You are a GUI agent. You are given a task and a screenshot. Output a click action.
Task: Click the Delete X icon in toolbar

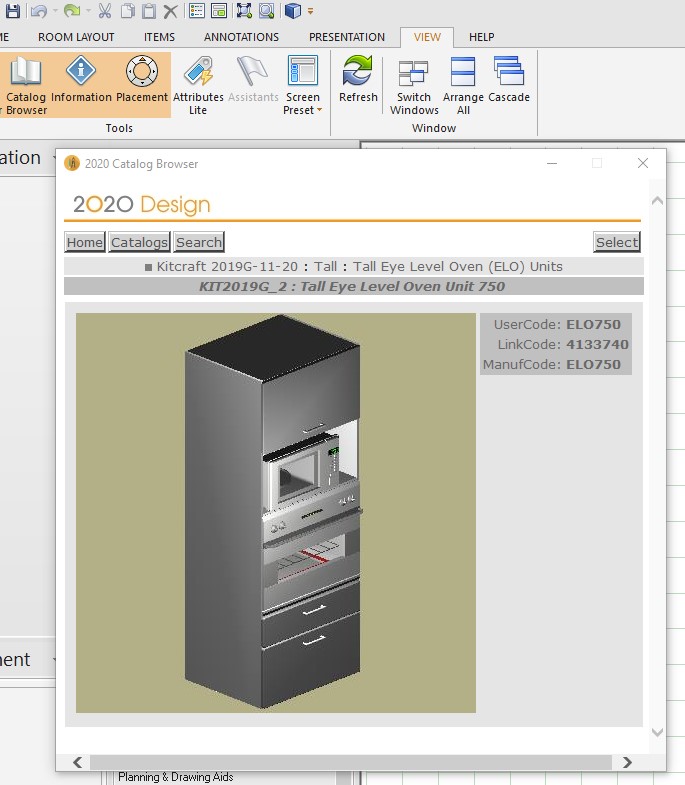170,11
